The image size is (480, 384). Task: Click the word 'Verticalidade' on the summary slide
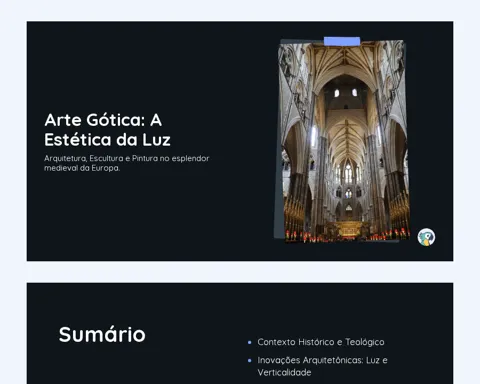pyautogui.click(x=284, y=372)
